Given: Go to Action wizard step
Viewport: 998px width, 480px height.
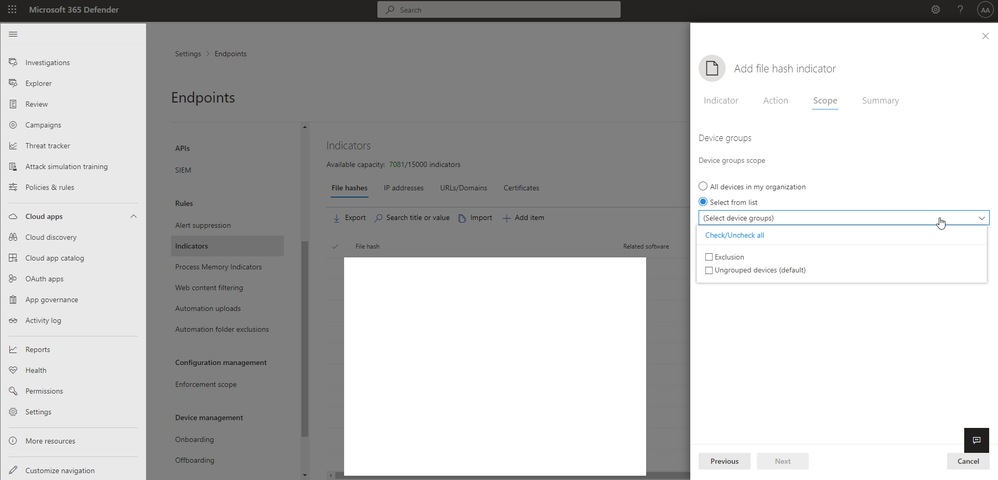Looking at the screenshot, I should (x=775, y=101).
